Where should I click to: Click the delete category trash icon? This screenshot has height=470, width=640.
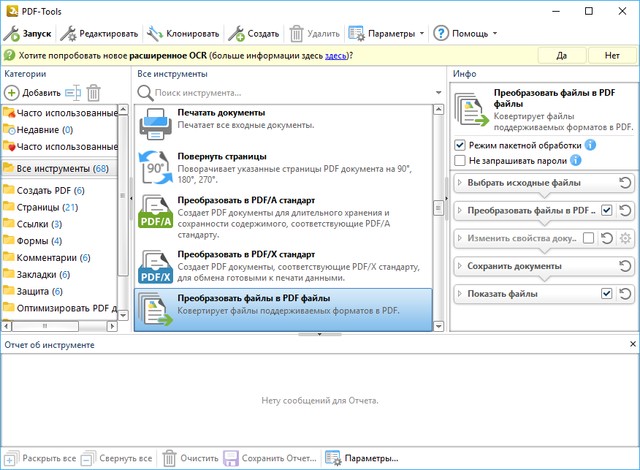94,92
